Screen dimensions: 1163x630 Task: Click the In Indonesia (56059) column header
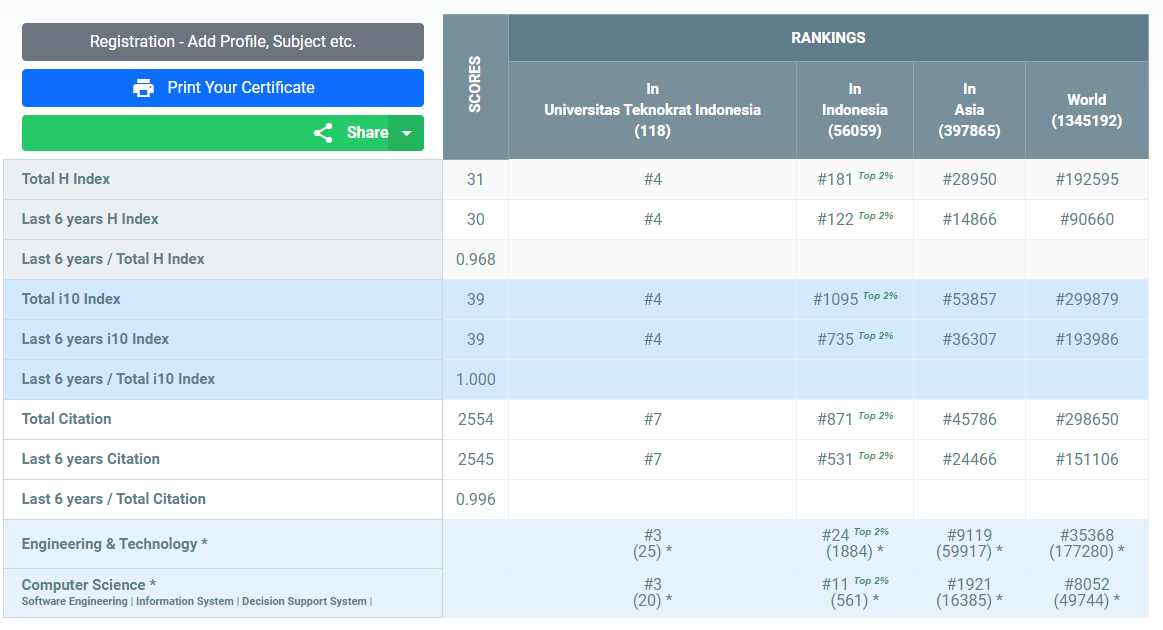tap(854, 110)
